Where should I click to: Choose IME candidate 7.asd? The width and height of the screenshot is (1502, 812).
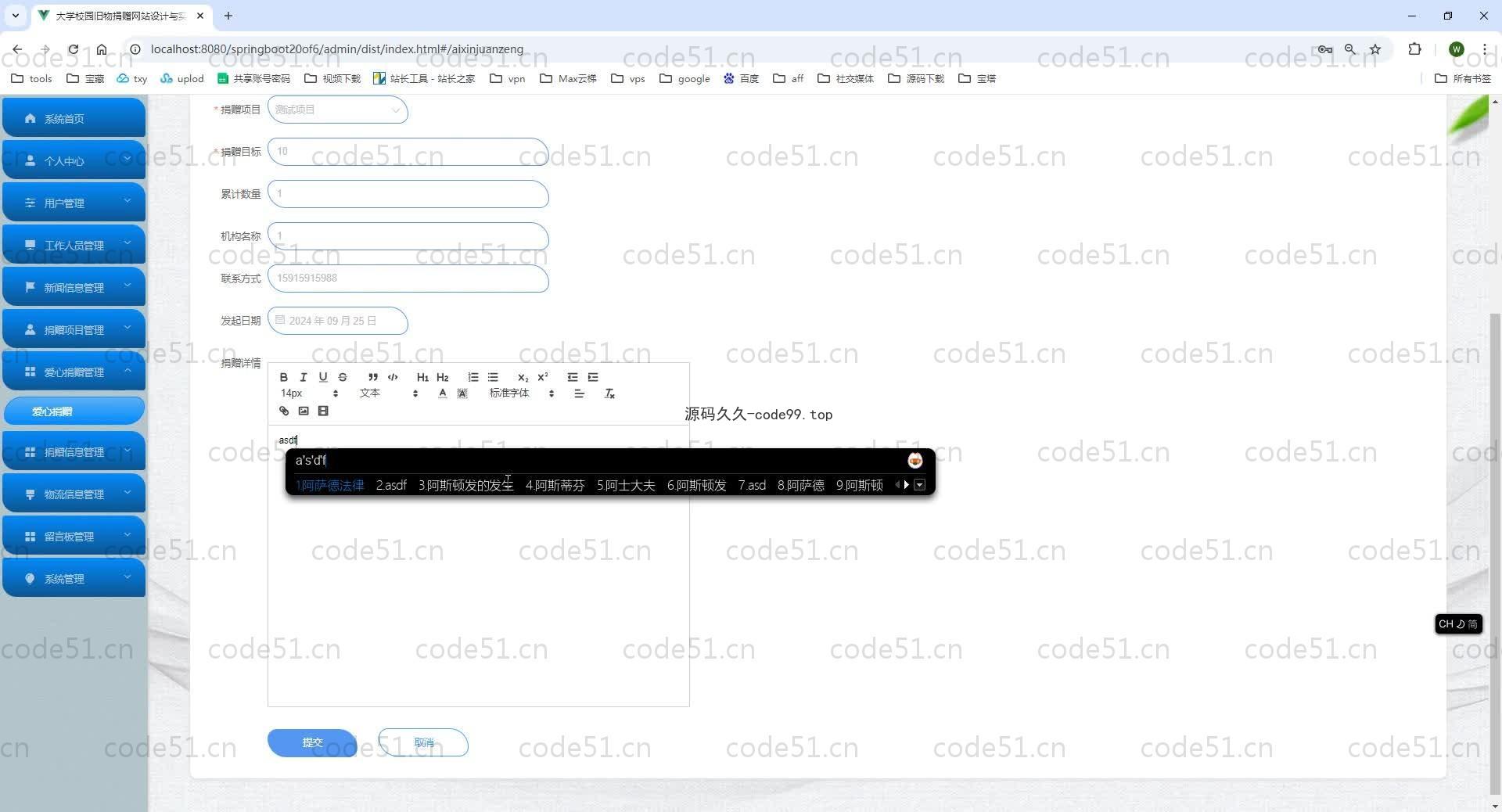tap(752, 485)
